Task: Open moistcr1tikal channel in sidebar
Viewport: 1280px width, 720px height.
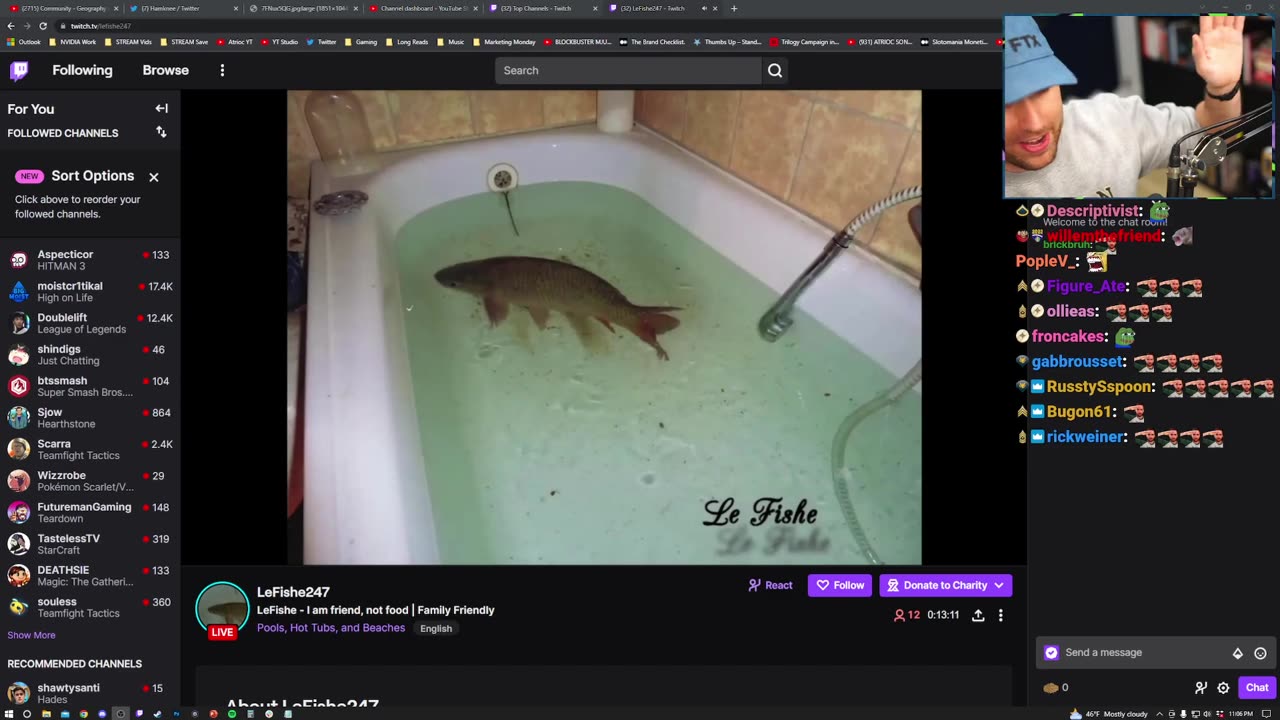Action: pos(90,292)
